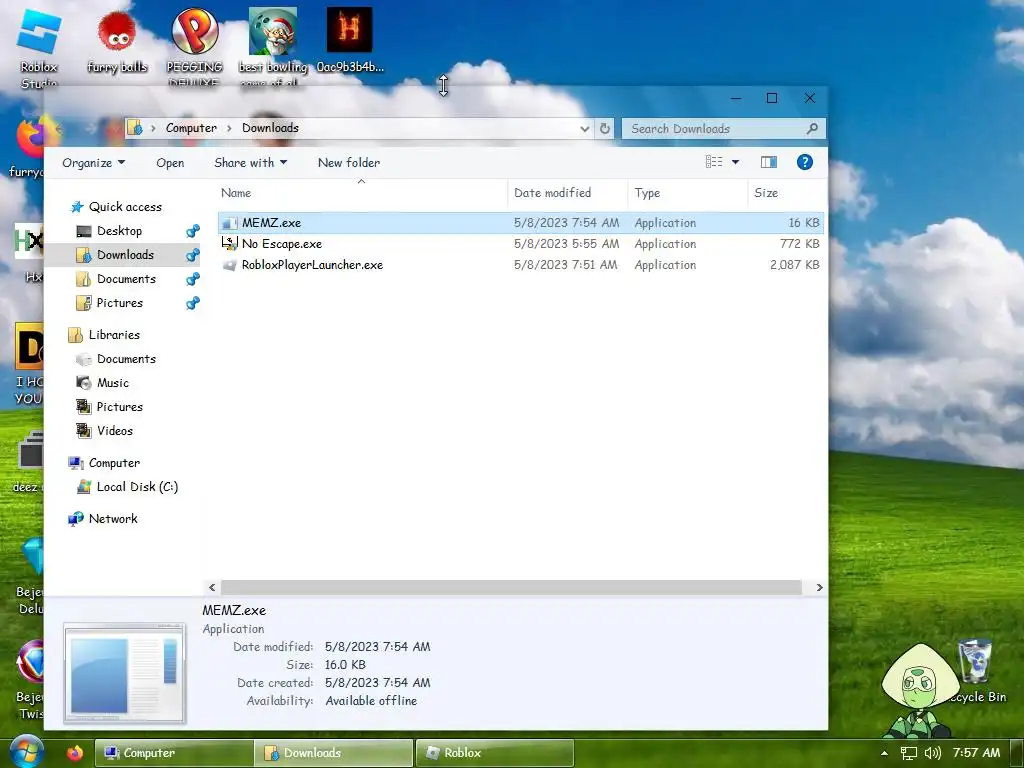Open the PEGGING DELUXE desktop icon
Viewport: 1024px width, 768px height.
(x=195, y=46)
